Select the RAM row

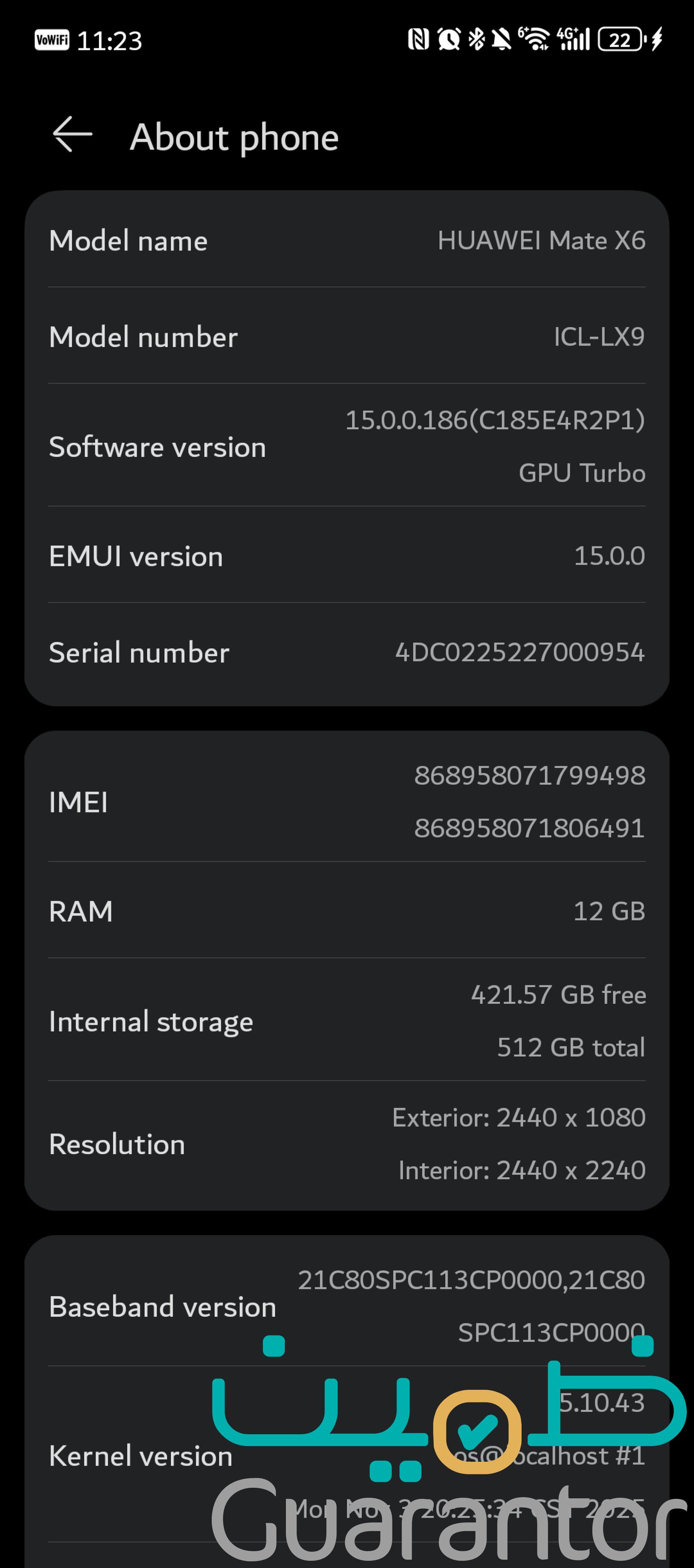[347, 911]
